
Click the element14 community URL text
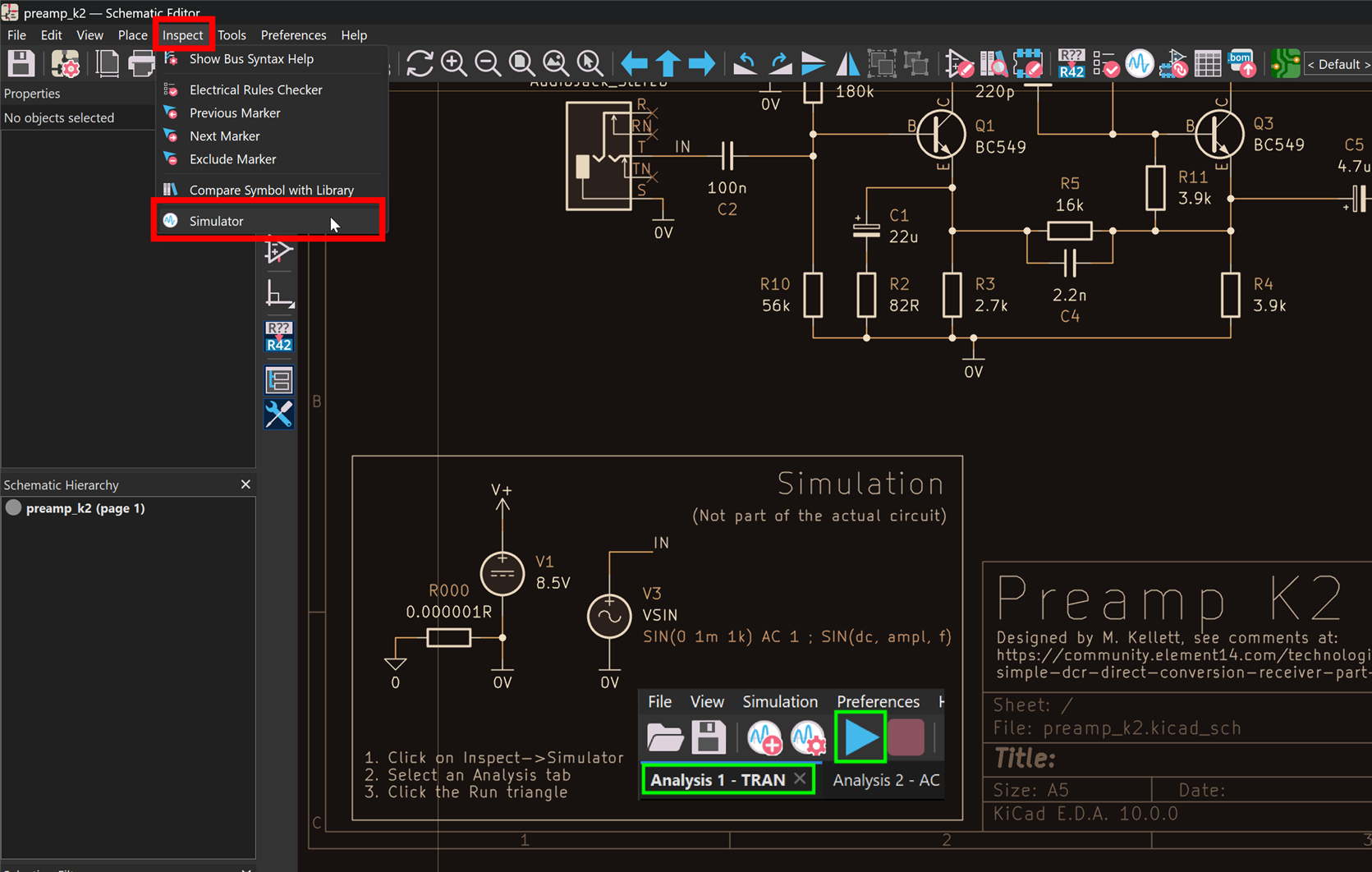pyautogui.click(x=1182, y=663)
